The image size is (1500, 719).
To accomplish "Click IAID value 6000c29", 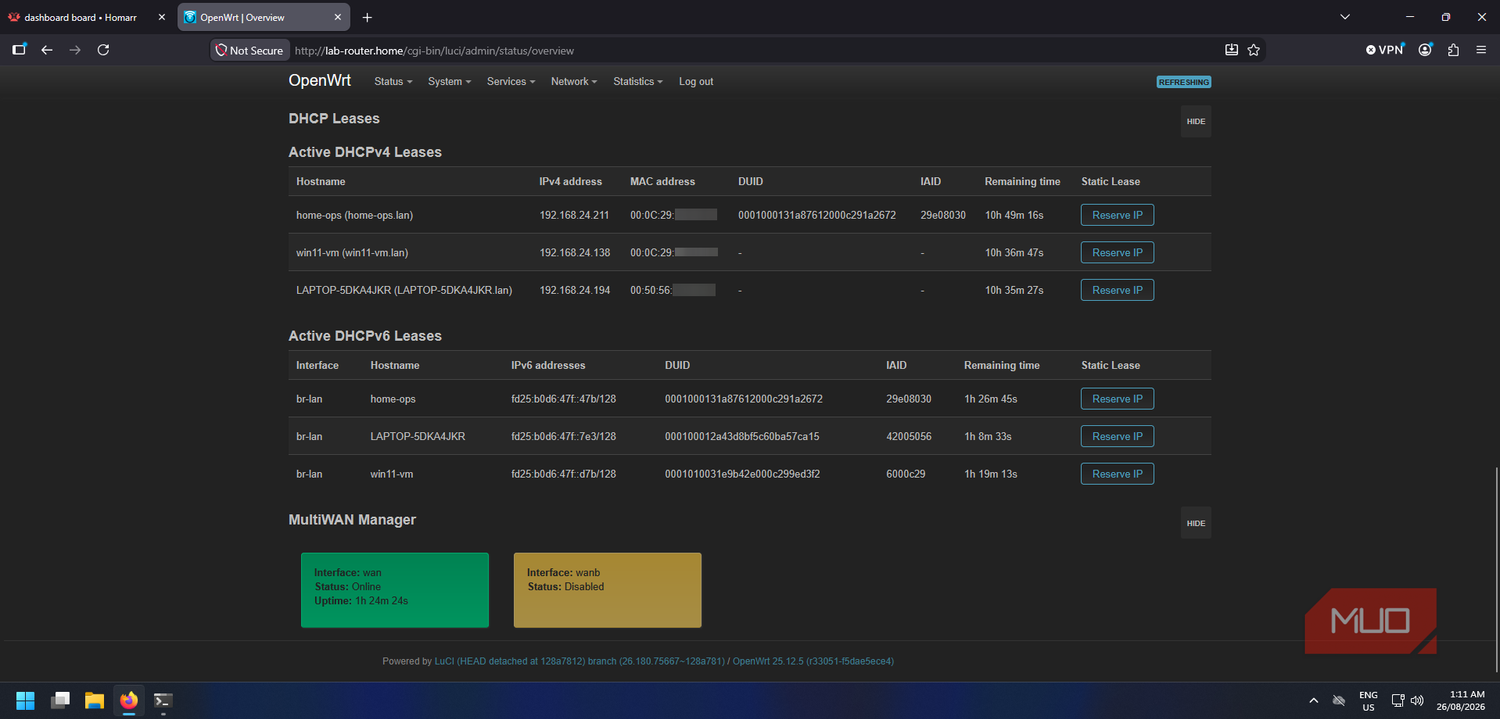I will pos(906,474).
